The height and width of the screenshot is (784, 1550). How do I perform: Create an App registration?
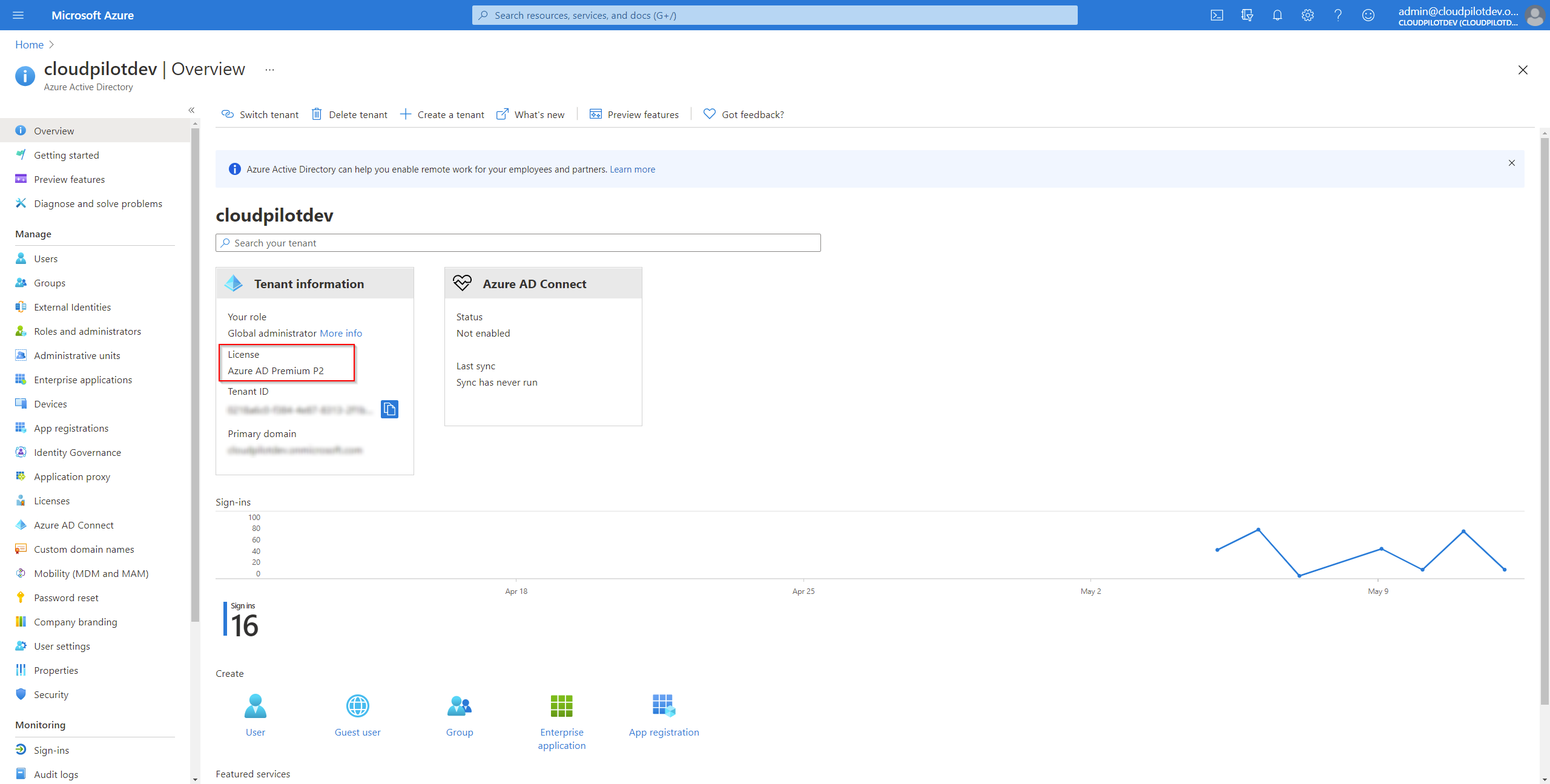pyautogui.click(x=664, y=715)
